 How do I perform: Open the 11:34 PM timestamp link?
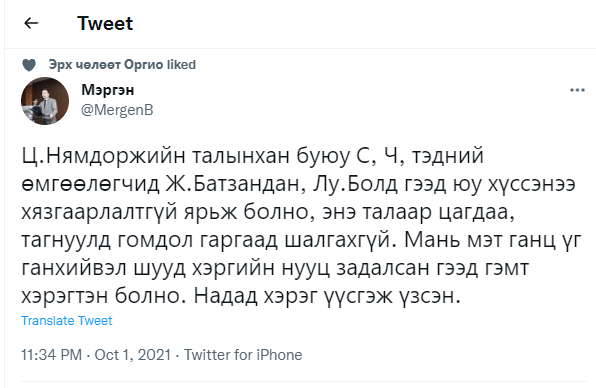(52, 355)
